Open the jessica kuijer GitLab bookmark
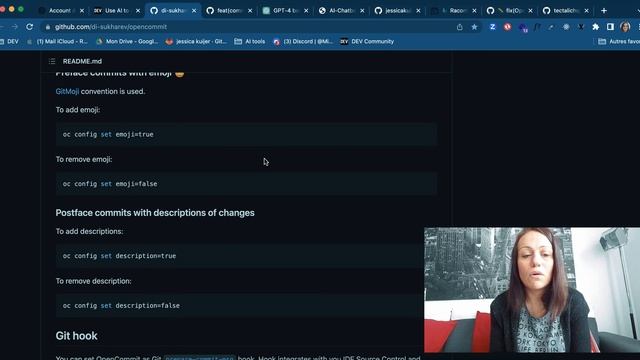Image resolution: width=640 pixels, height=360 pixels. pyautogui.click(x=196, y=42)
